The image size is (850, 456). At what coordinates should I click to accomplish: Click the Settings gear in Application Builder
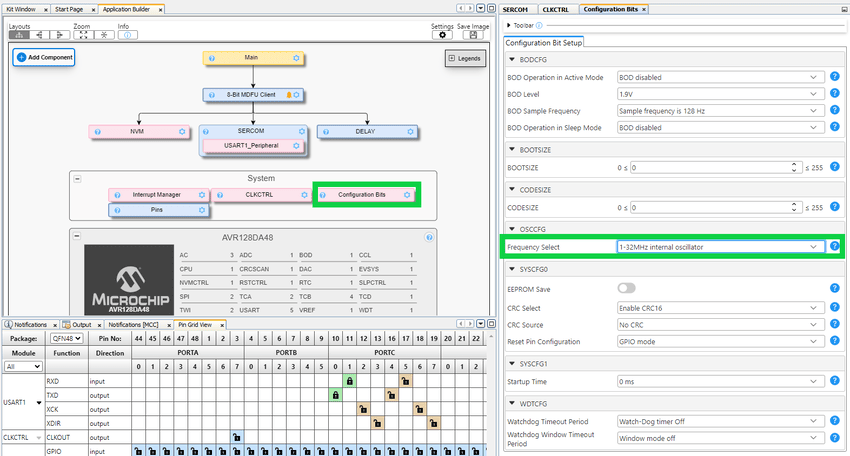tap(442, 35)
